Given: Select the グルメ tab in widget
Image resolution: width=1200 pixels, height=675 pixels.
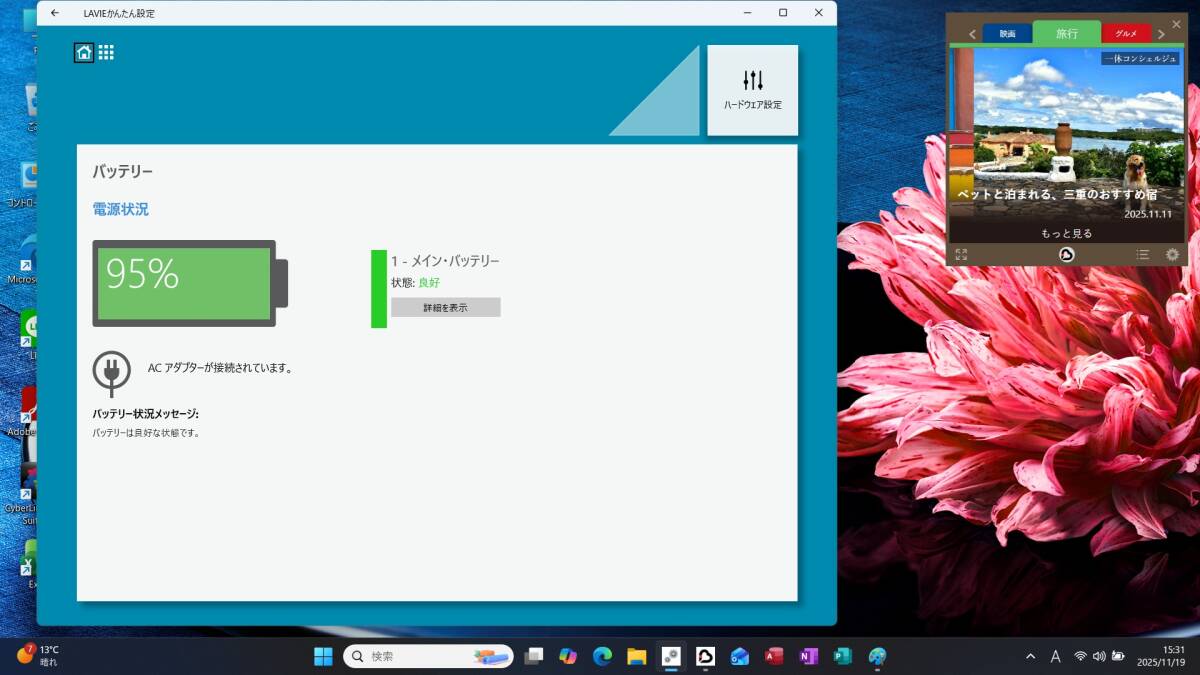Looking at the screenshot, I should (x=1126, y=34).
